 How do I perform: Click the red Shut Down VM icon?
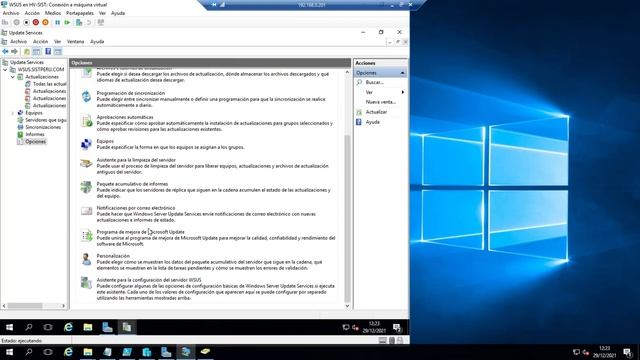coord(36,22)
